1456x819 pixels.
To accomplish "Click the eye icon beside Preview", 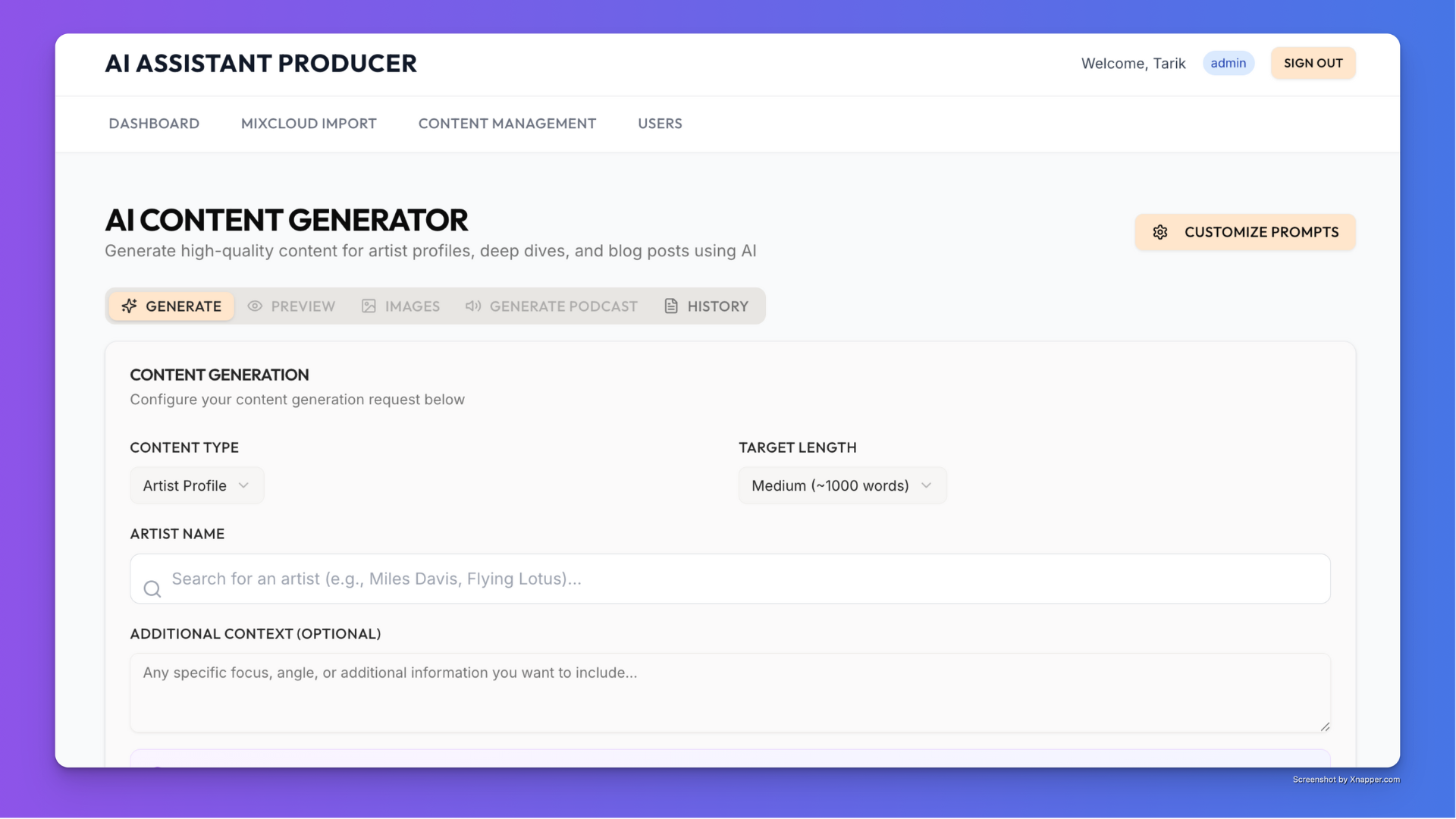I will pos(255,306).
